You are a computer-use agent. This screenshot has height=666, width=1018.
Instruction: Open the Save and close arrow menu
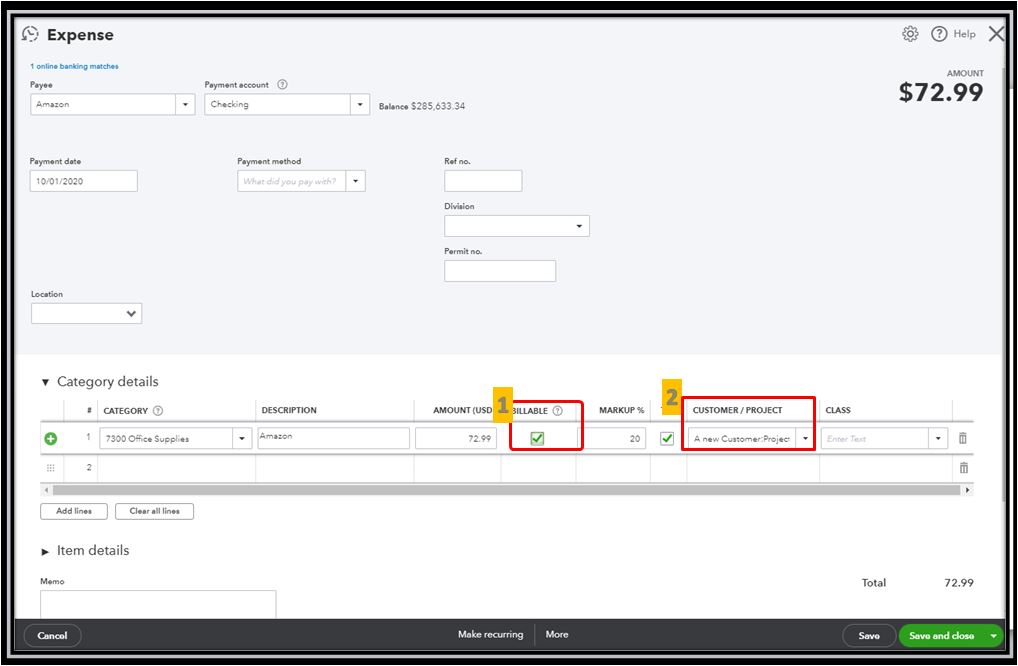993,636
